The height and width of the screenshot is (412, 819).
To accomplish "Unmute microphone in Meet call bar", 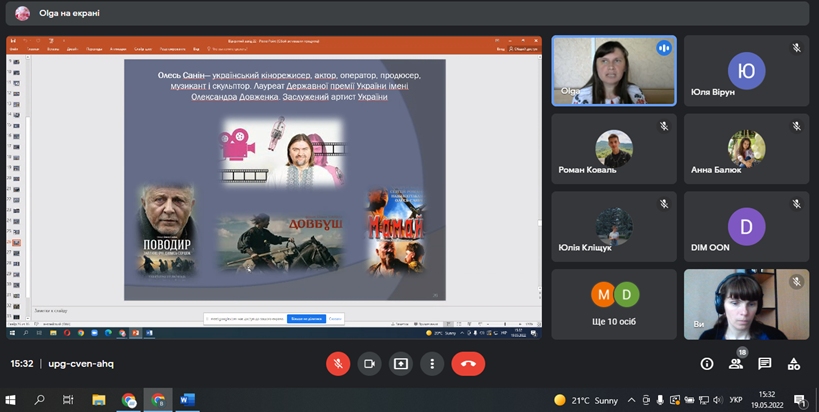I will pyautogui.click(x=338, y=364).
